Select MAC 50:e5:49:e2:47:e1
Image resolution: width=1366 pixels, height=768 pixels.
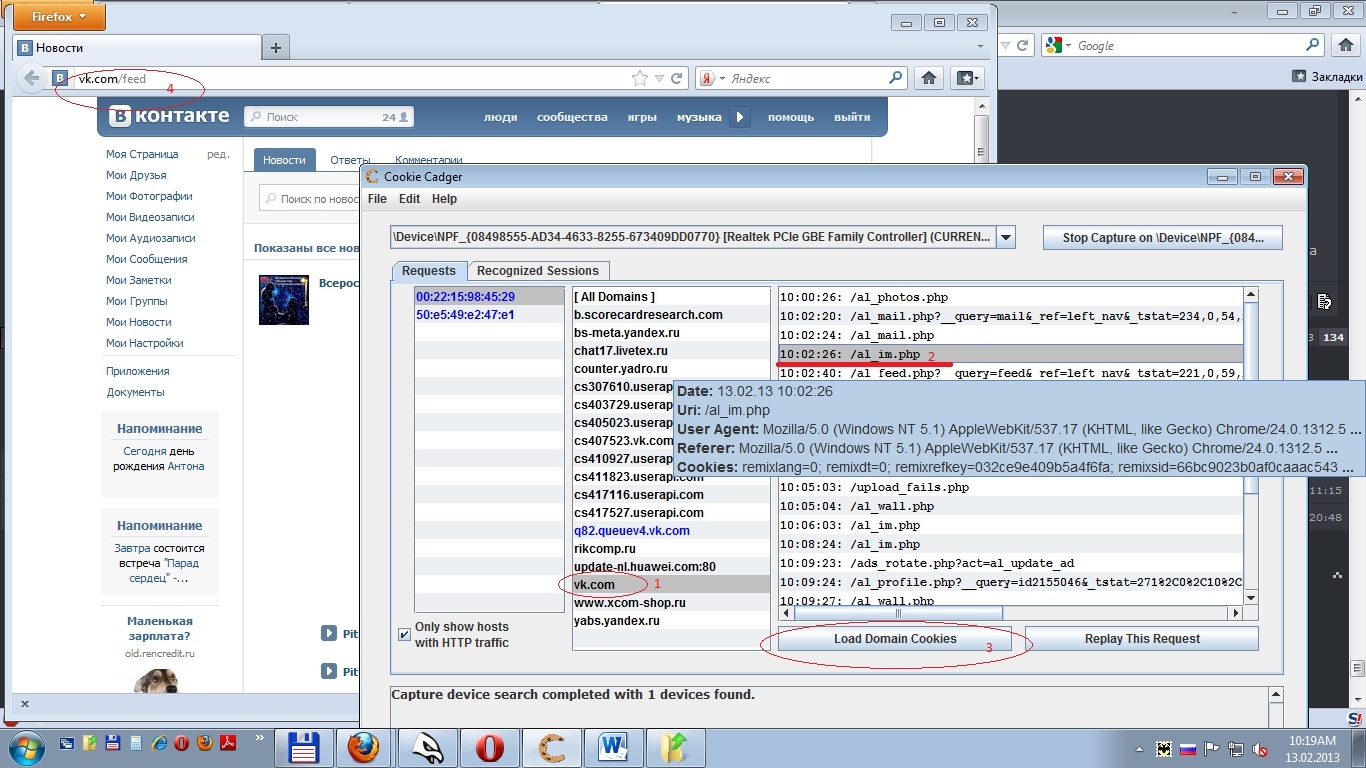(x=490, y=315)
